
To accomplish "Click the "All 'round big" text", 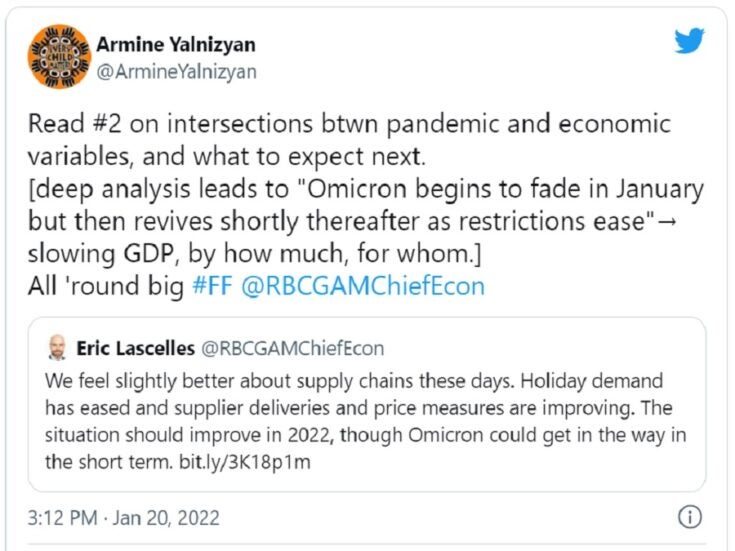I will 105,285.
